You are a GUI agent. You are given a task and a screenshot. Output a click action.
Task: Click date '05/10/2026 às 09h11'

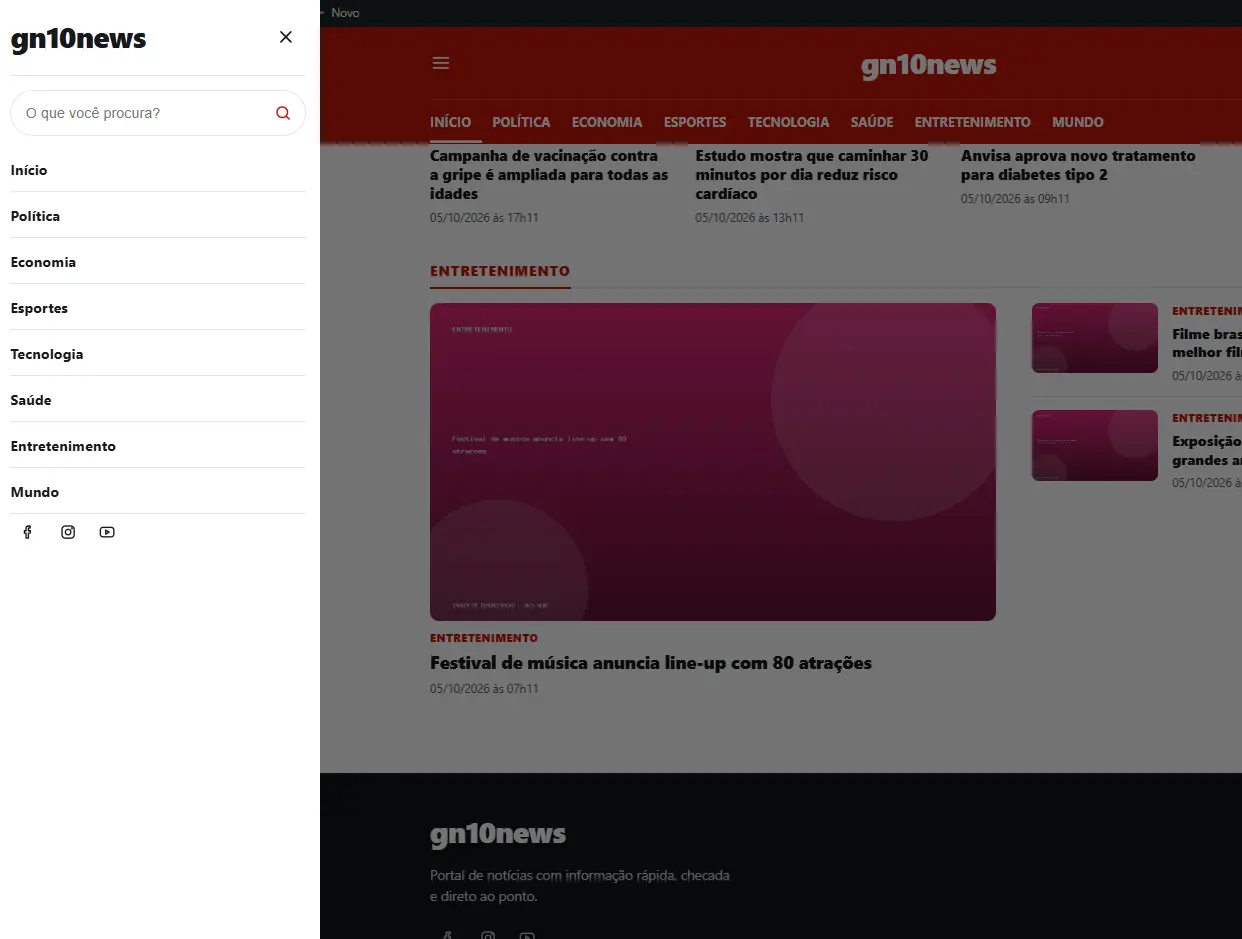click(1015, 199)
